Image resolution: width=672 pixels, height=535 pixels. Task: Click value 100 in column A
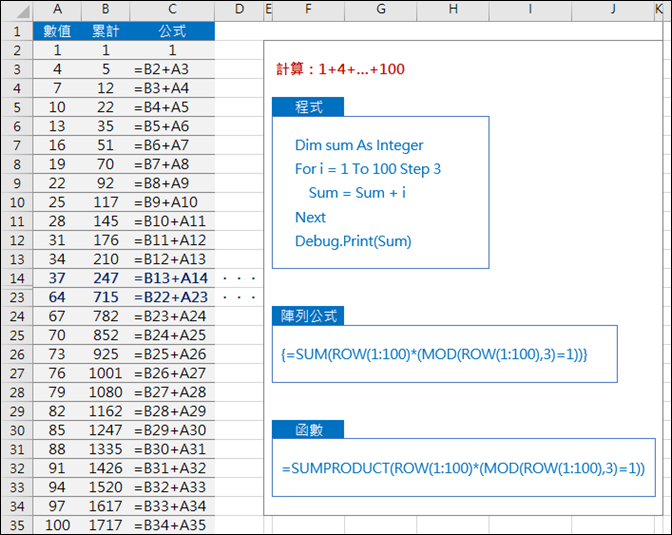click(57, 525)
